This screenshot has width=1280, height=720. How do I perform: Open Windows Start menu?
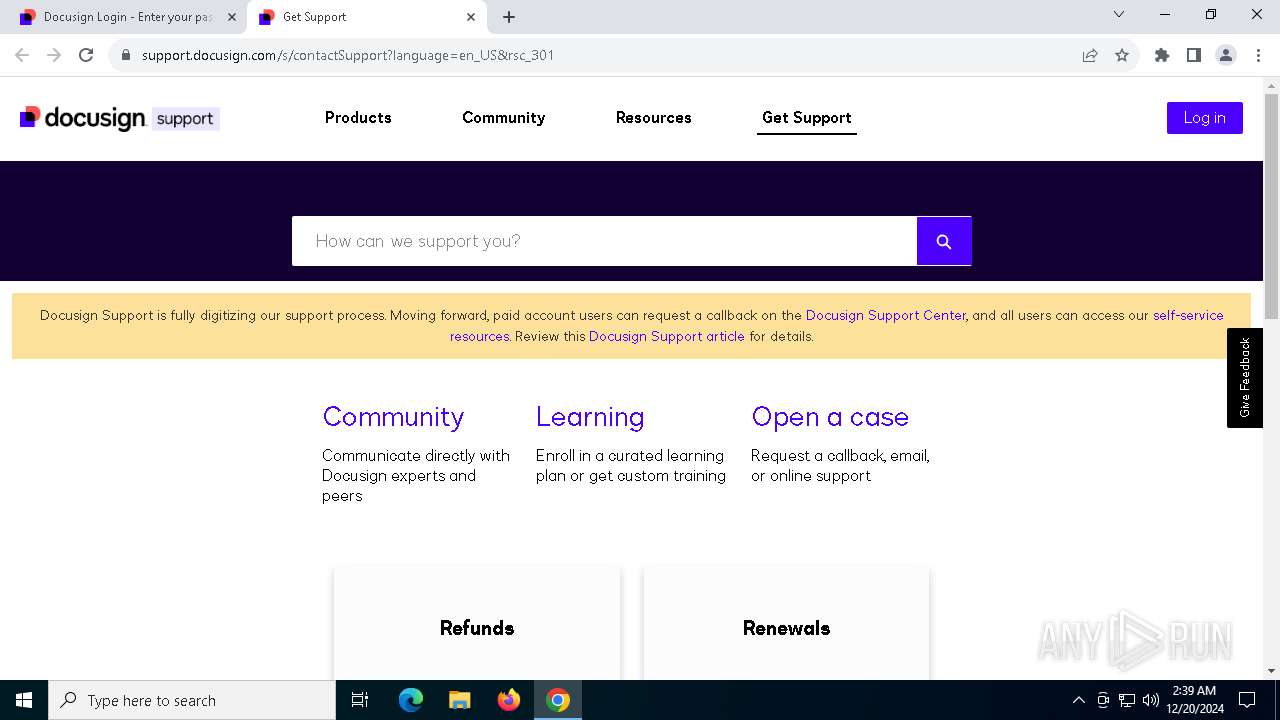[24, 700]
